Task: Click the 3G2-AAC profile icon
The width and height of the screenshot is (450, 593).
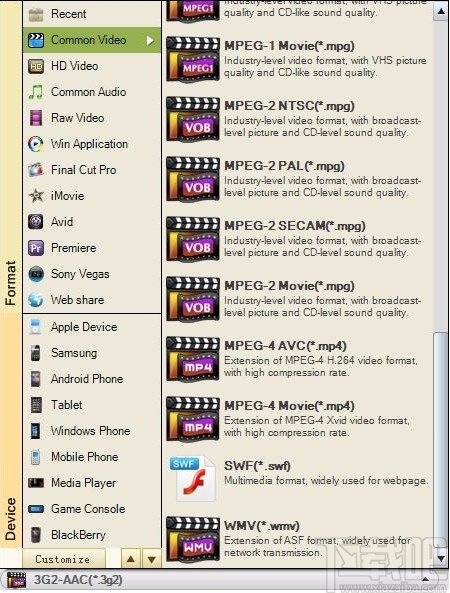Action: tap(16, 581)
